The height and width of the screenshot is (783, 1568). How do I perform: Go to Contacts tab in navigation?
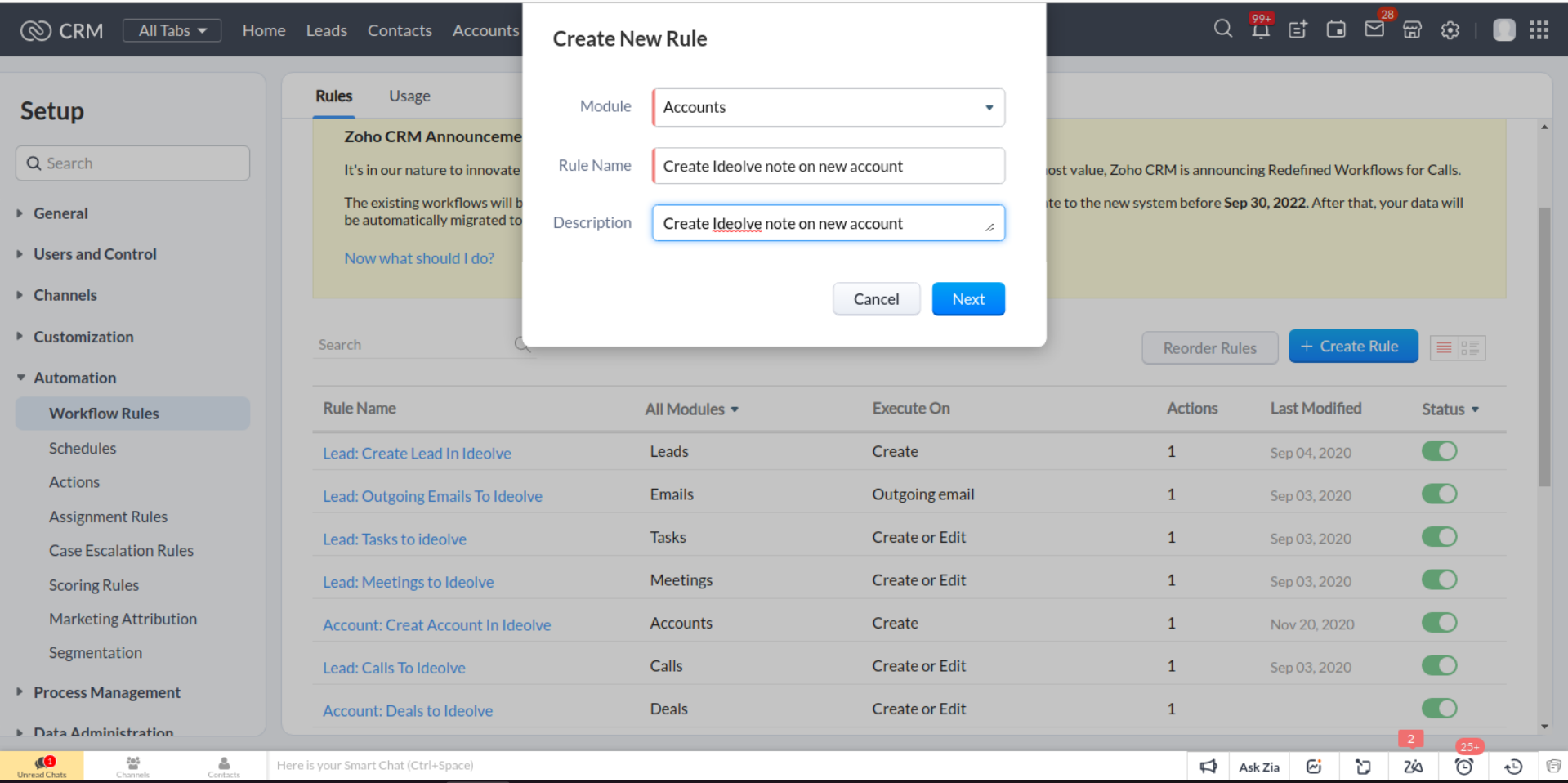[400, 30]
